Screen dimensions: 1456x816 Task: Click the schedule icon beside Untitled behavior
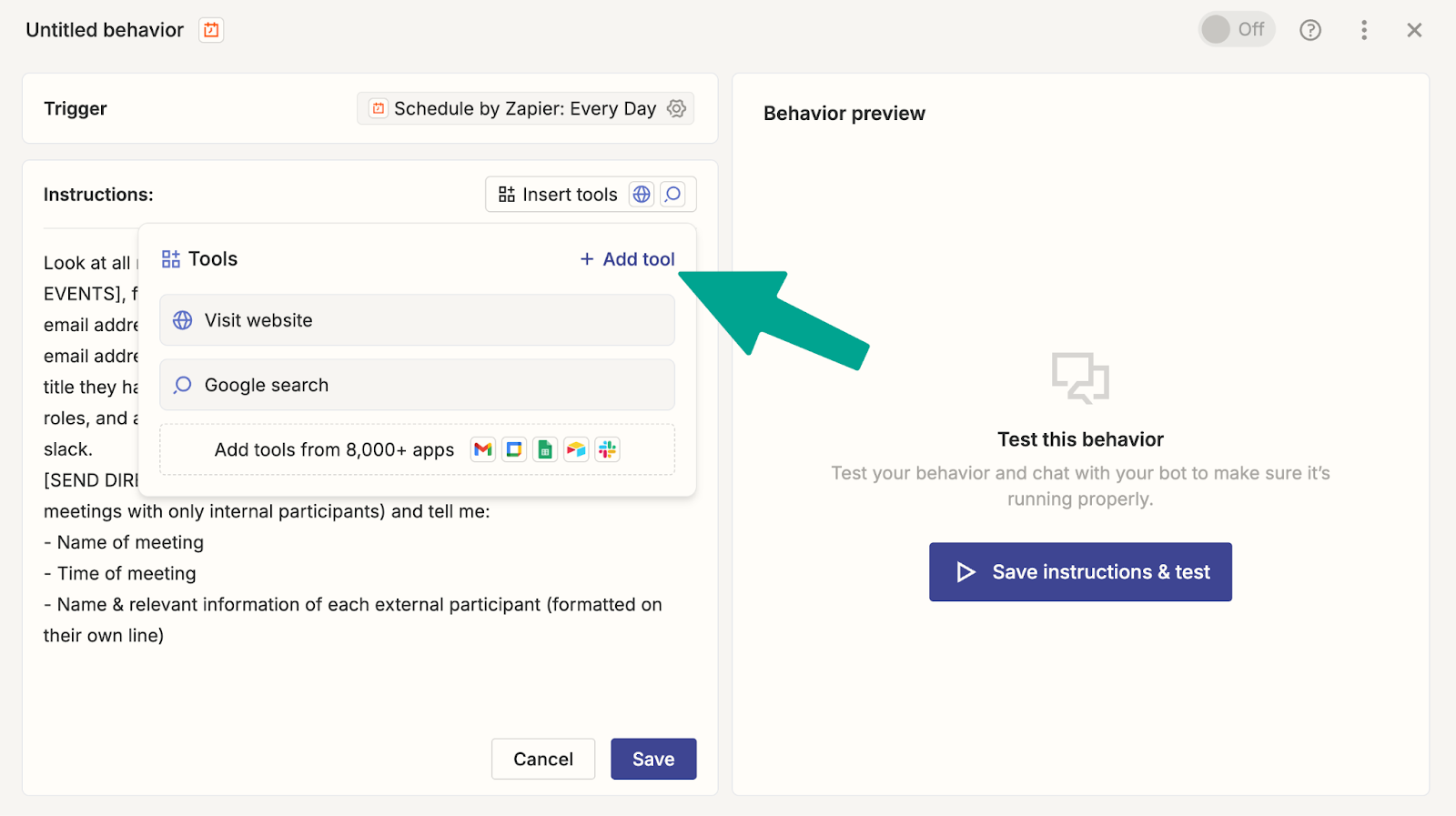coord(211,30)
